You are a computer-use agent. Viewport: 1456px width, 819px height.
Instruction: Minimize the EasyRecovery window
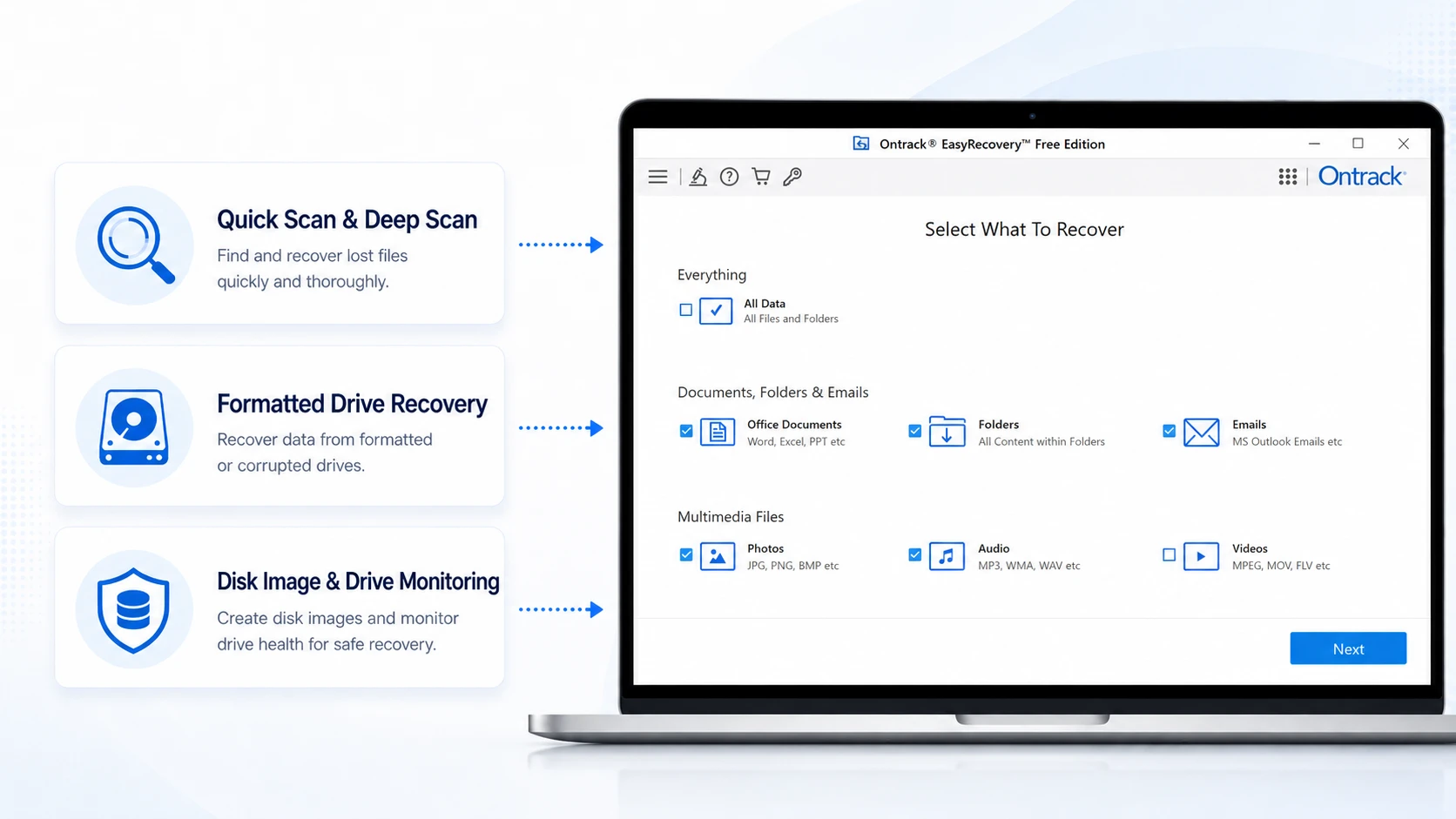pos(1314,144)
